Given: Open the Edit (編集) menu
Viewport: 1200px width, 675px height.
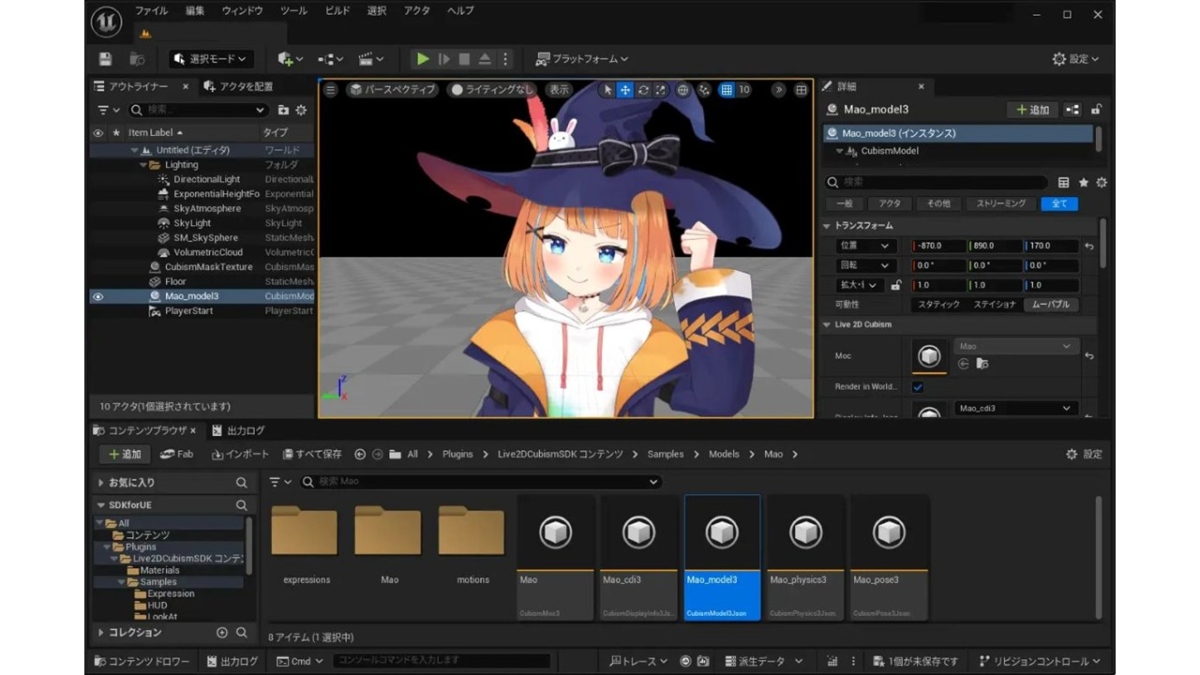Looking at the screenshot, I should [x=195, y=11].
